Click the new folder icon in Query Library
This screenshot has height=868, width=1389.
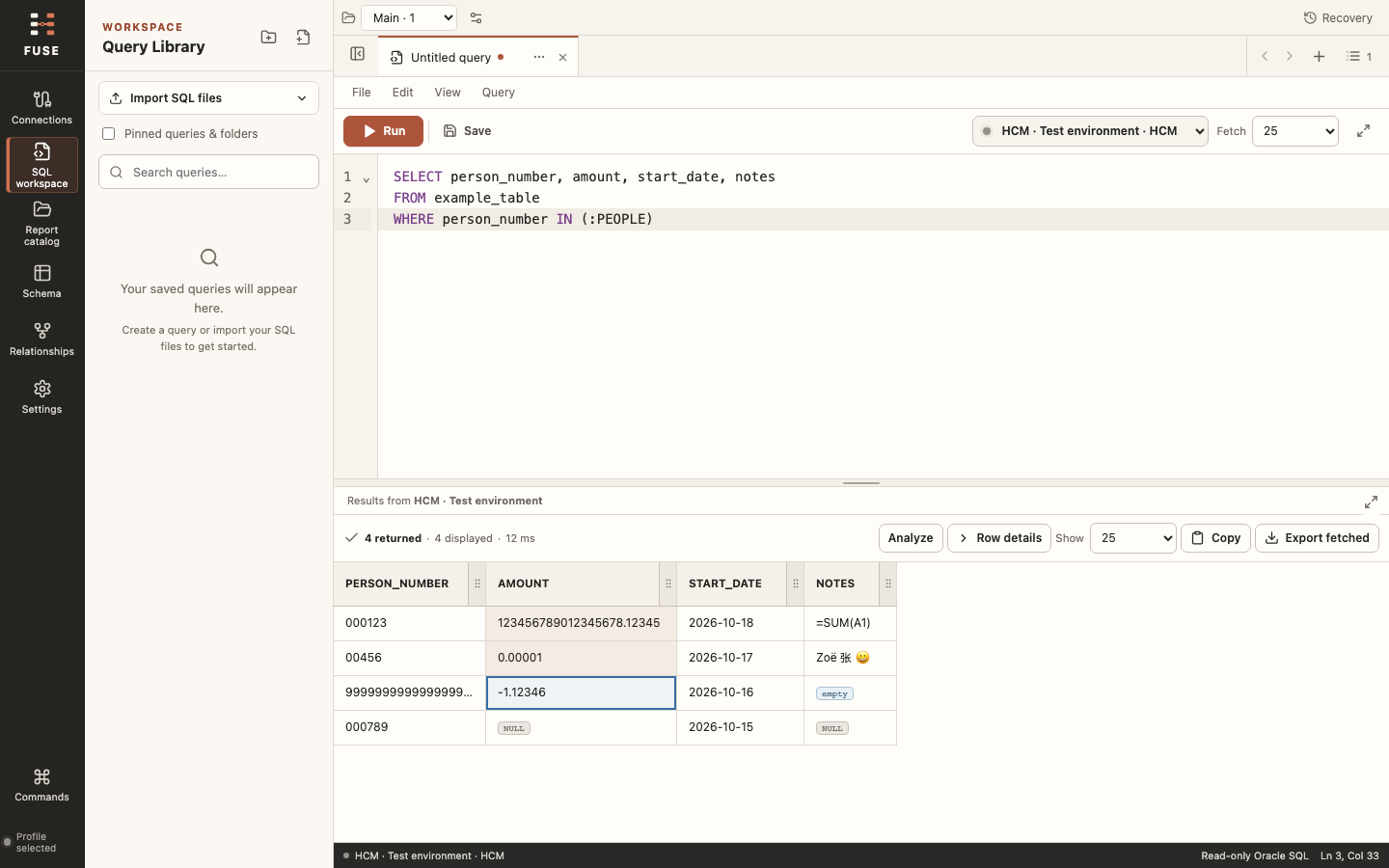(x=269, y=38)
